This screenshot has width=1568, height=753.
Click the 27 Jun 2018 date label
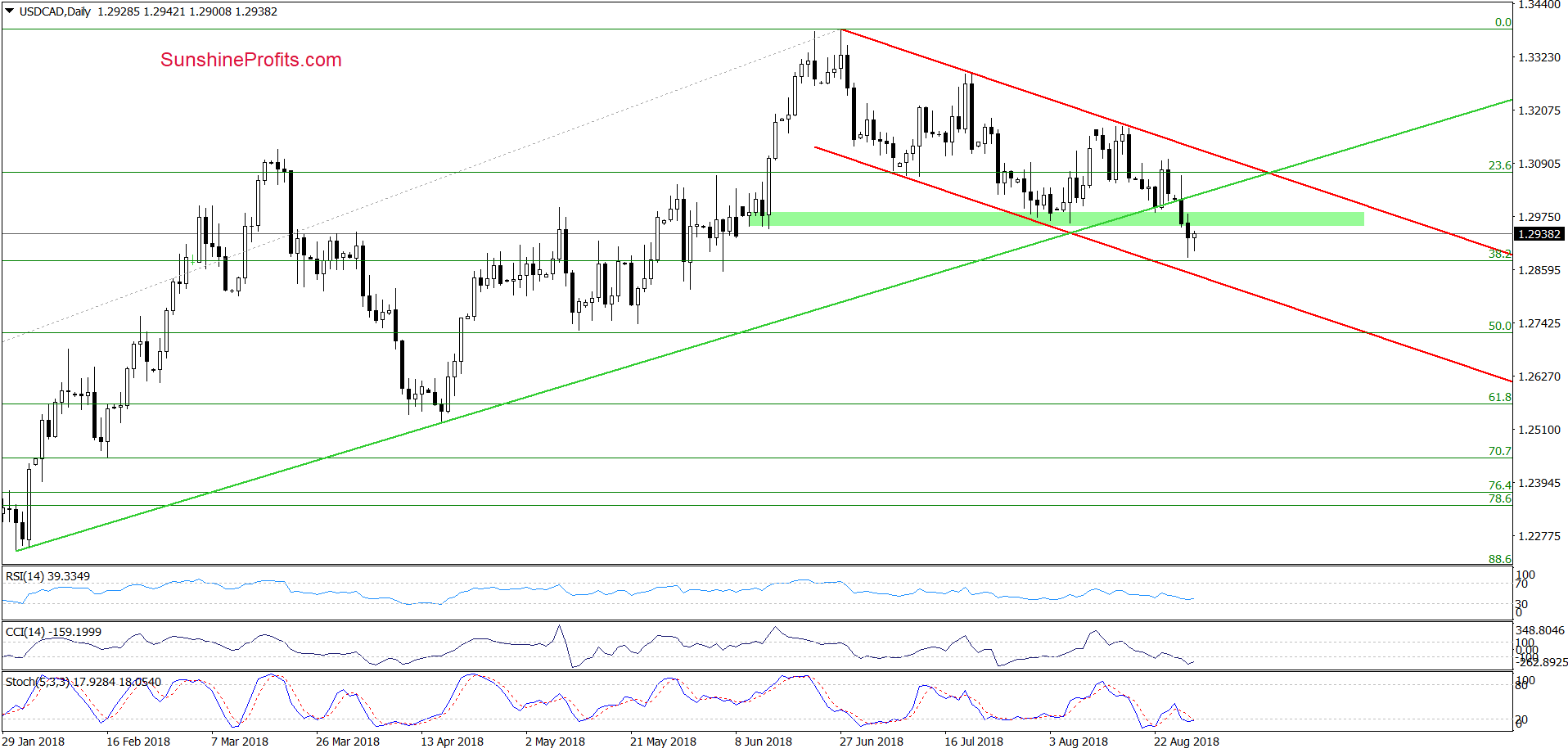click(872, 742)
